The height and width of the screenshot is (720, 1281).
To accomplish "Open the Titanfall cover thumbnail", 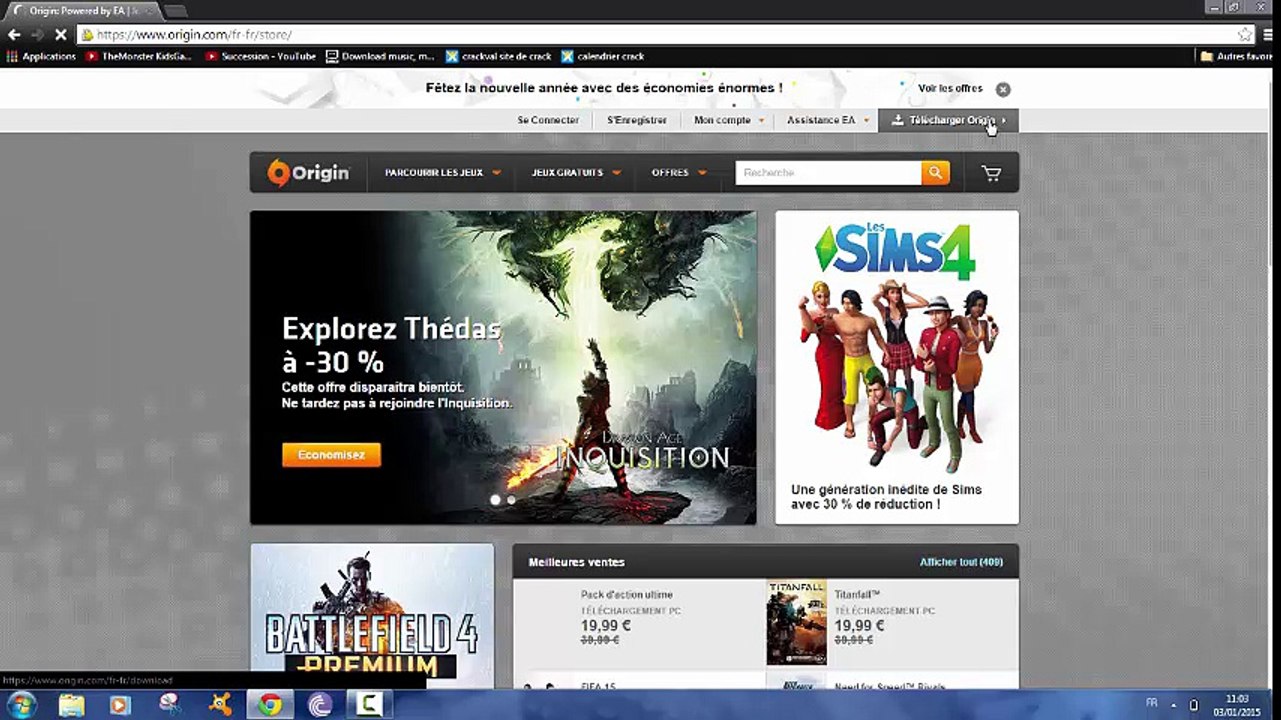I will pyautogui.click(x=796, y=622).
